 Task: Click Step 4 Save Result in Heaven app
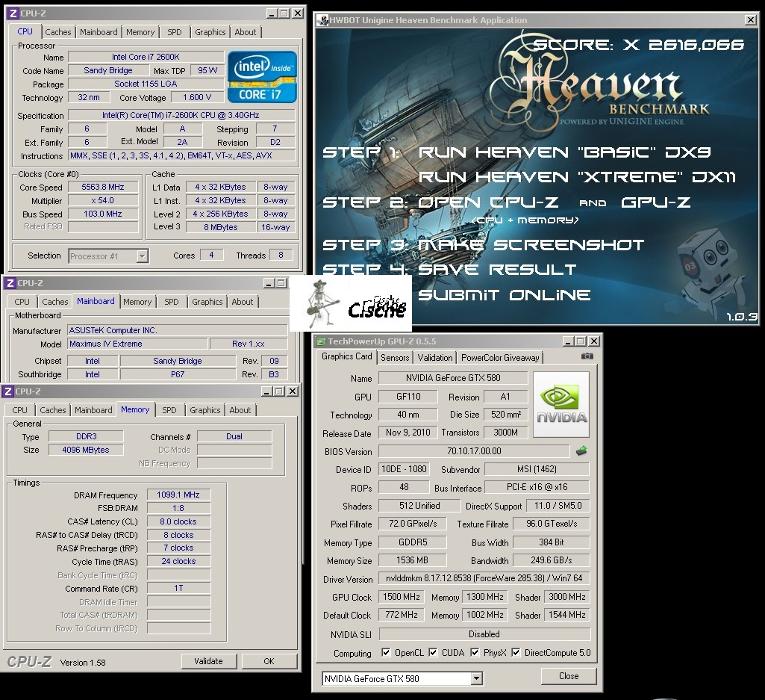449,269
